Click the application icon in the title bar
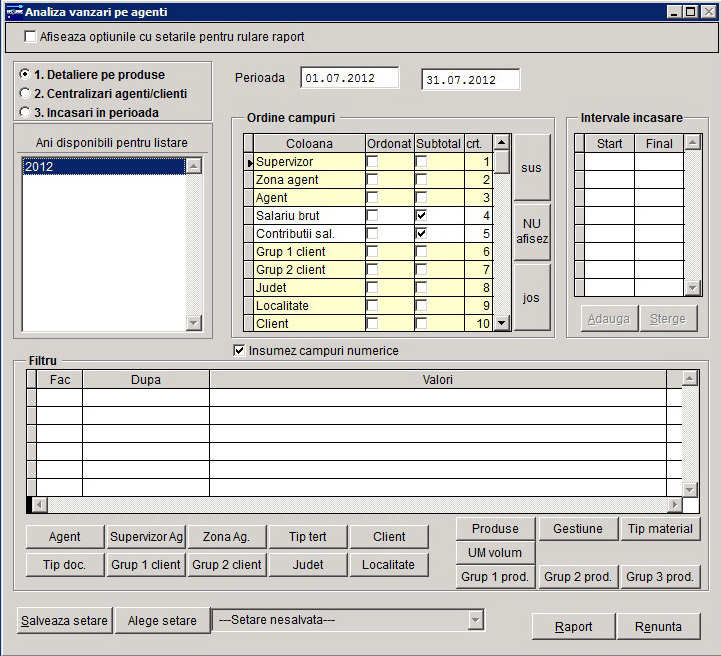This screenshot has width=721, height=656. pos(14,11)
